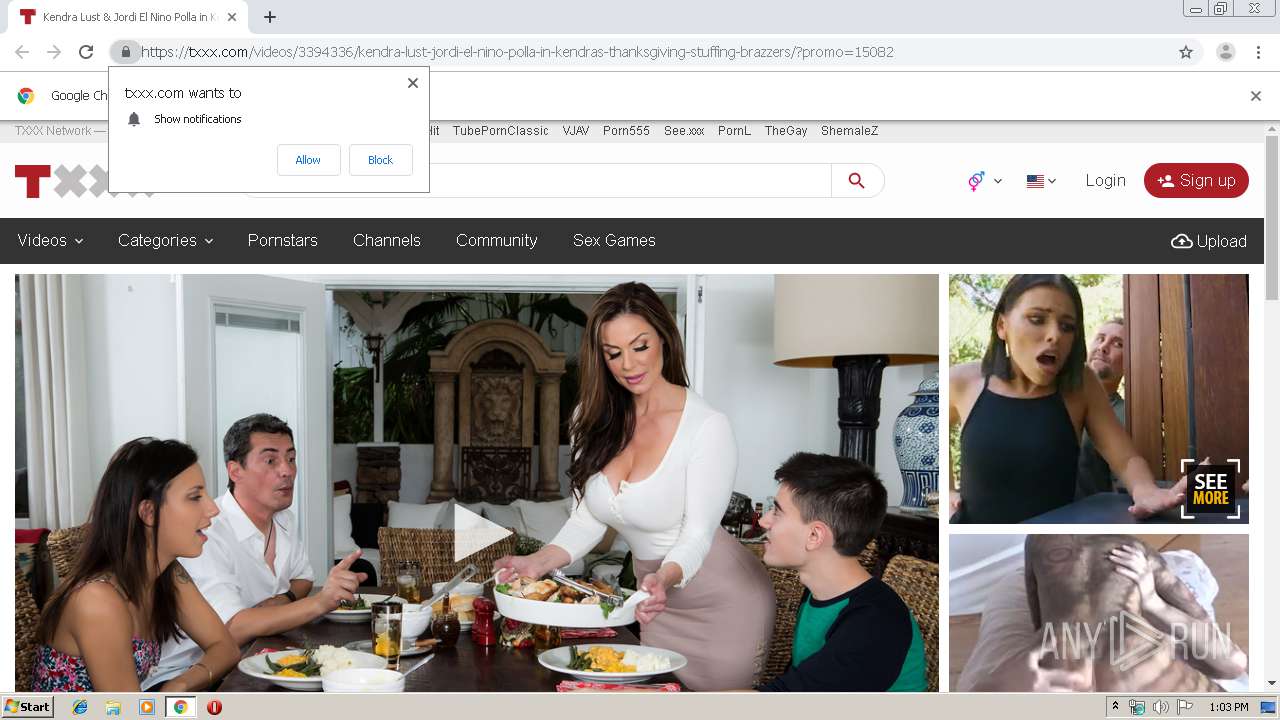Close the notification permission popup
The image size is (1280, 720).
412,83
